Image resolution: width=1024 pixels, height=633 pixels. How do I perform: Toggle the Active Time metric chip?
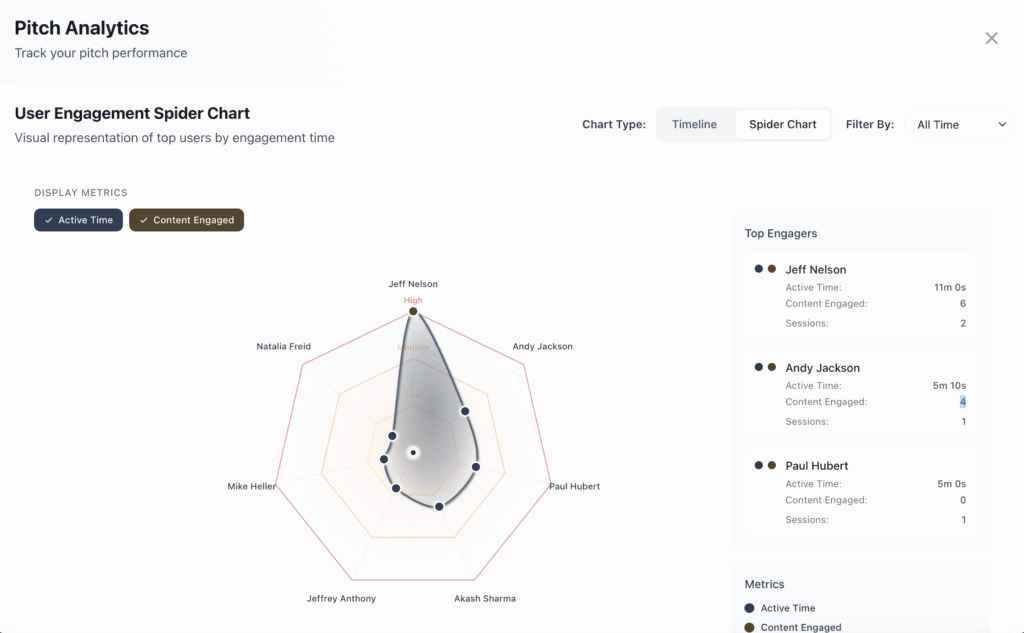pyautogui.click(x=78, y=220)
